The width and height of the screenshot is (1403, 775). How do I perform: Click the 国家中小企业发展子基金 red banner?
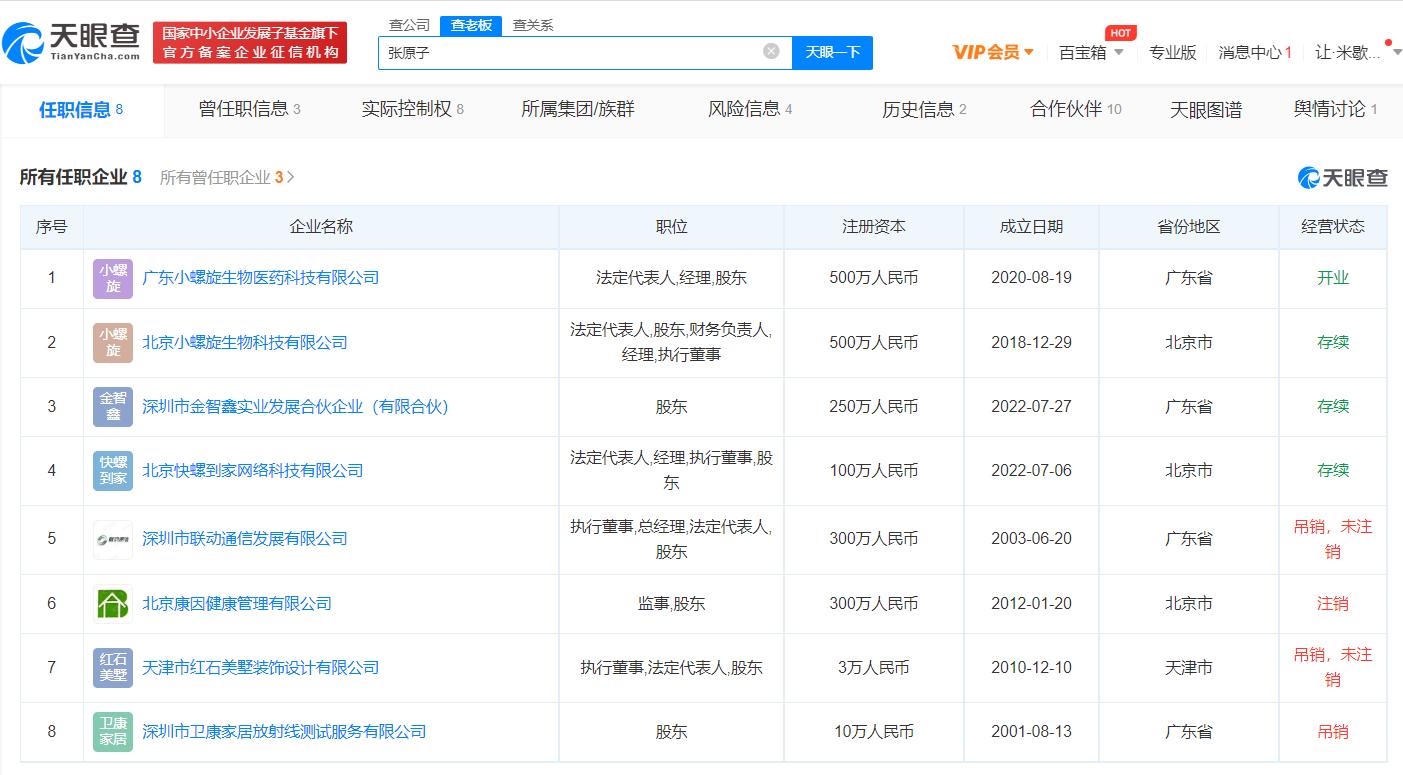tap(250, 43)
